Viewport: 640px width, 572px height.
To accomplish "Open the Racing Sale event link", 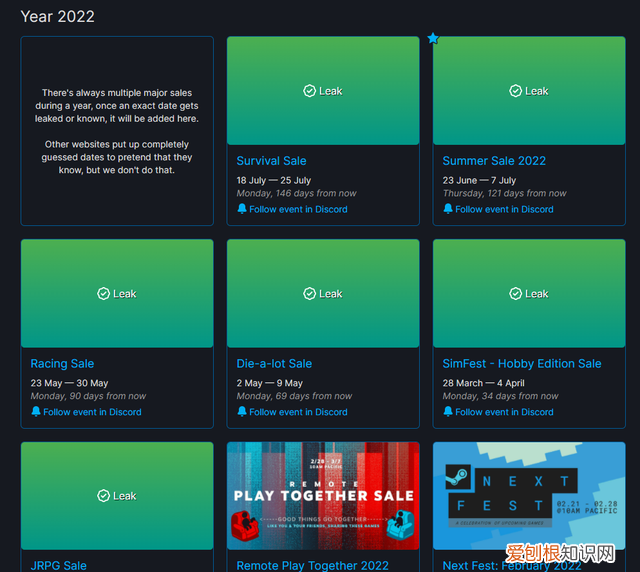I will [x=62, y=364].
